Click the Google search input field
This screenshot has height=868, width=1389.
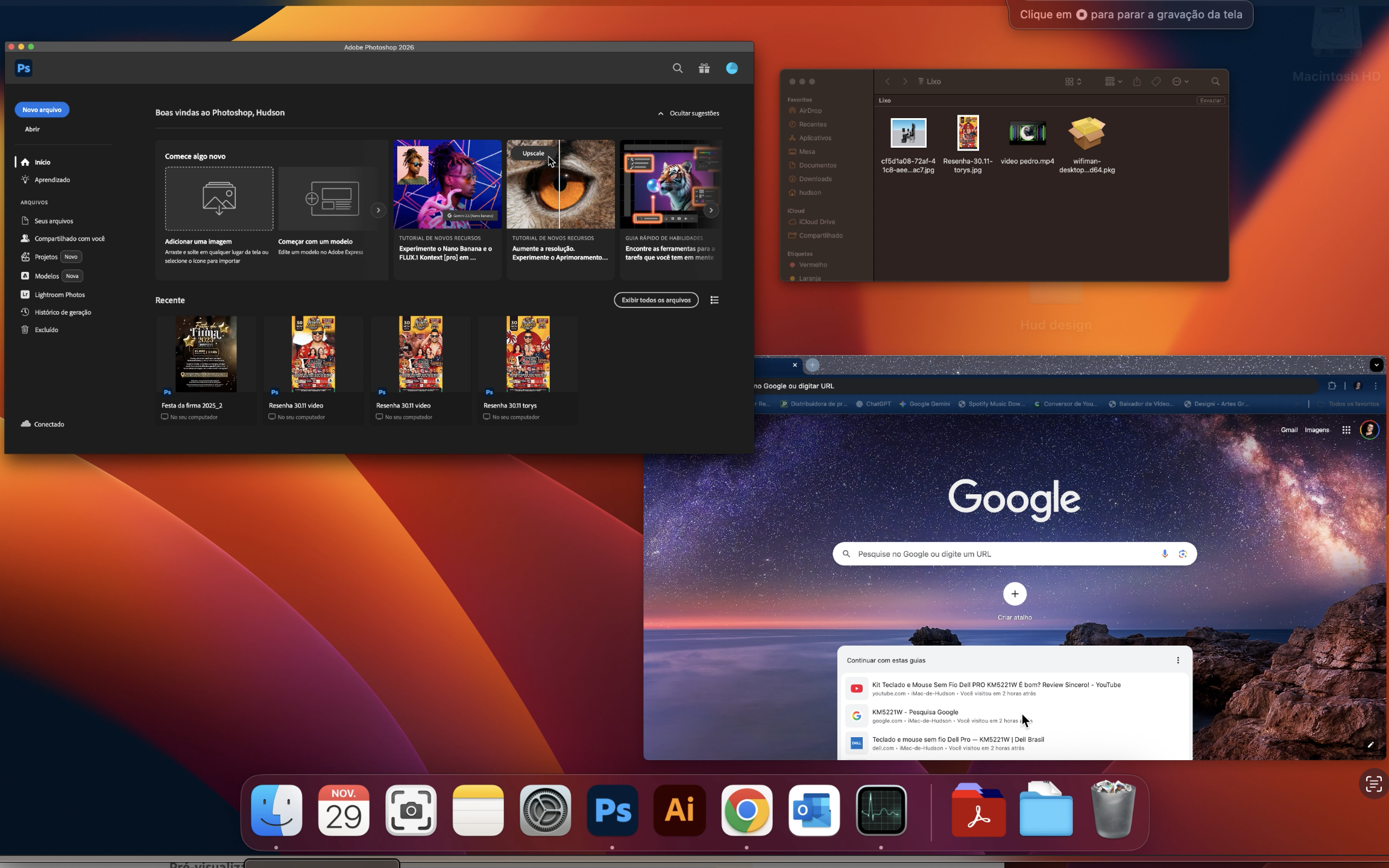coord(1001,554)
